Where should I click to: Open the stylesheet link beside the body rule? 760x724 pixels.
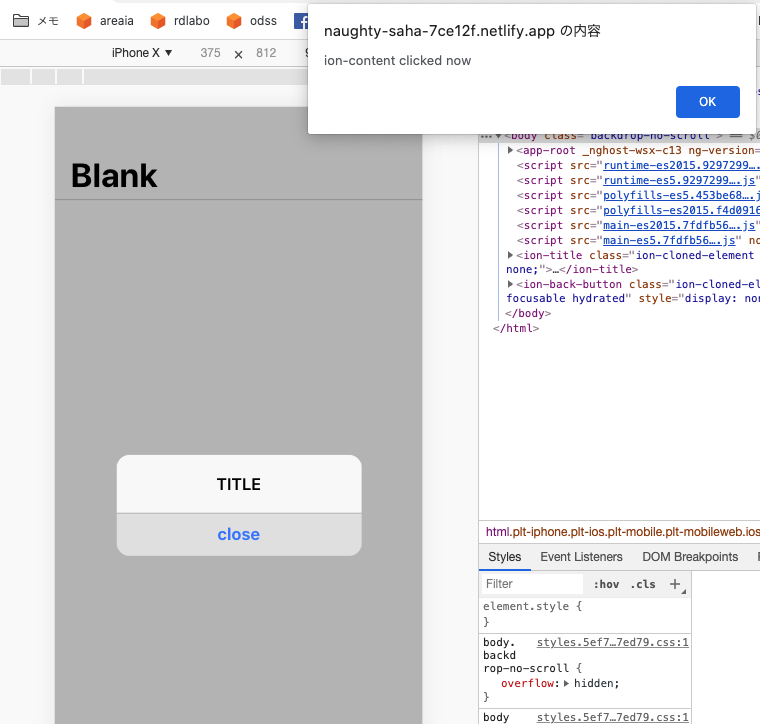(612, 717)
